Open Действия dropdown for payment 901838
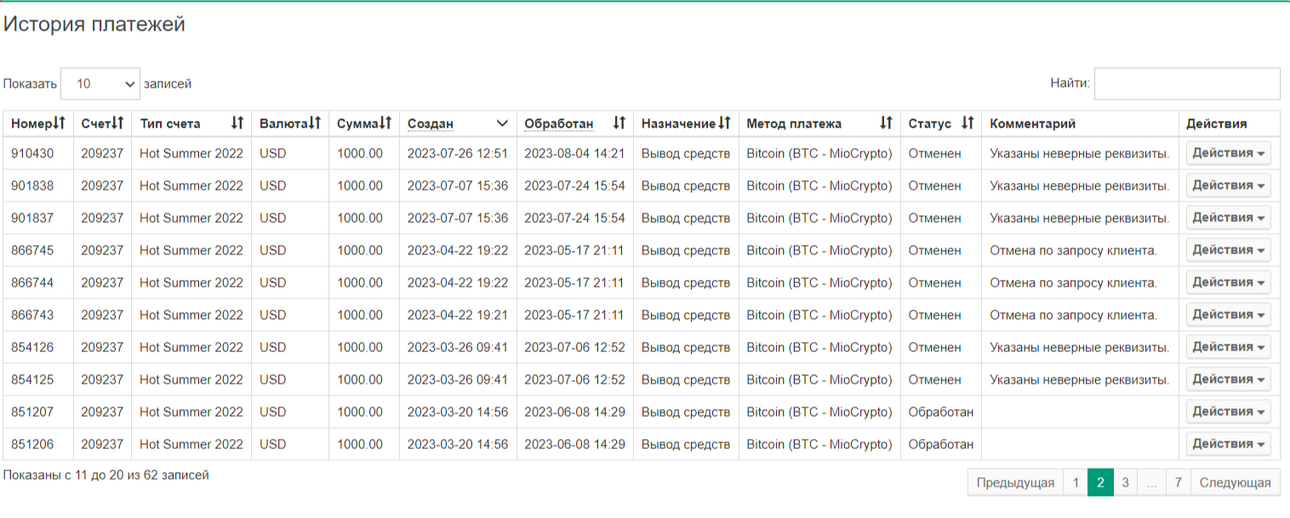1290x518 pixels. [x=1228, y=185]
